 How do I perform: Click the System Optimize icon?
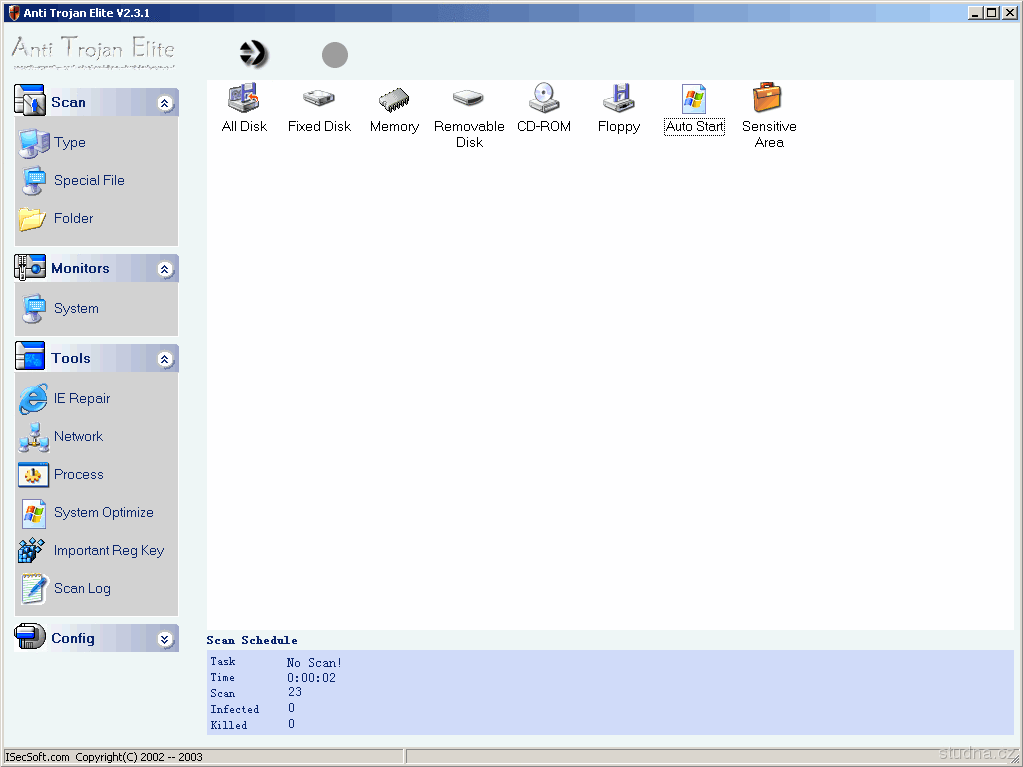(x=34, y=513)
